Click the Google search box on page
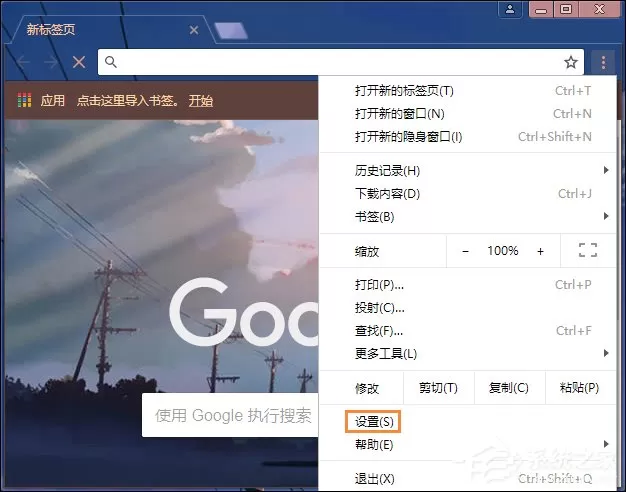The width and height of the screenshot is (626, 492). pyautogui.click(x=230, y=415)
